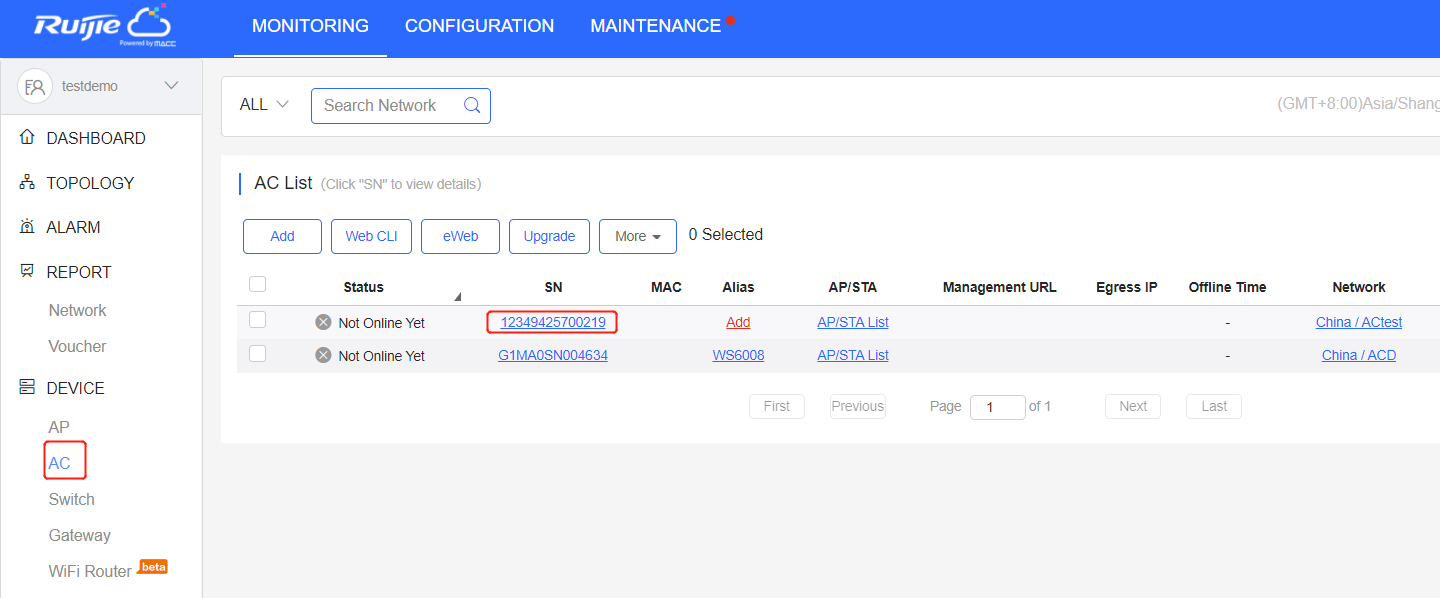
Task: Switch to the CONFIGURATION tab
Action: point(479,27)
